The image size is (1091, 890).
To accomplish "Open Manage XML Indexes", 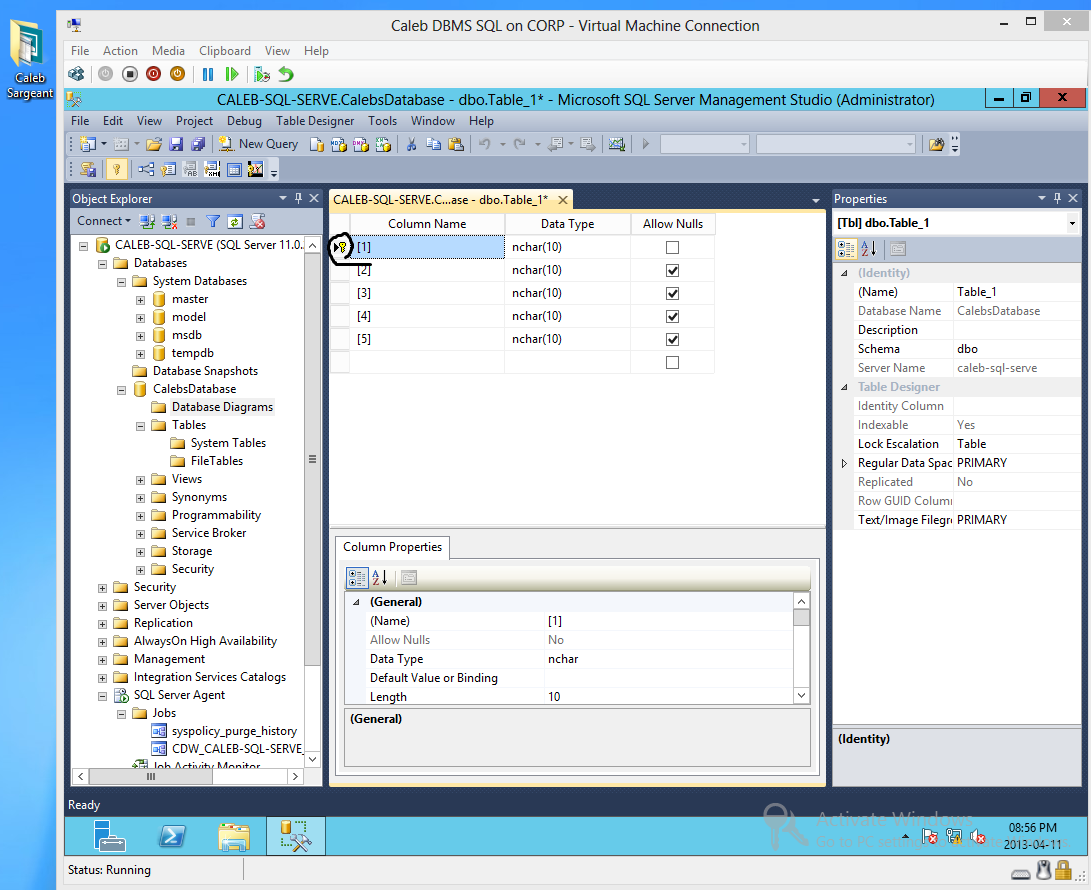I will pyautogui.click(x=212, y=169).
